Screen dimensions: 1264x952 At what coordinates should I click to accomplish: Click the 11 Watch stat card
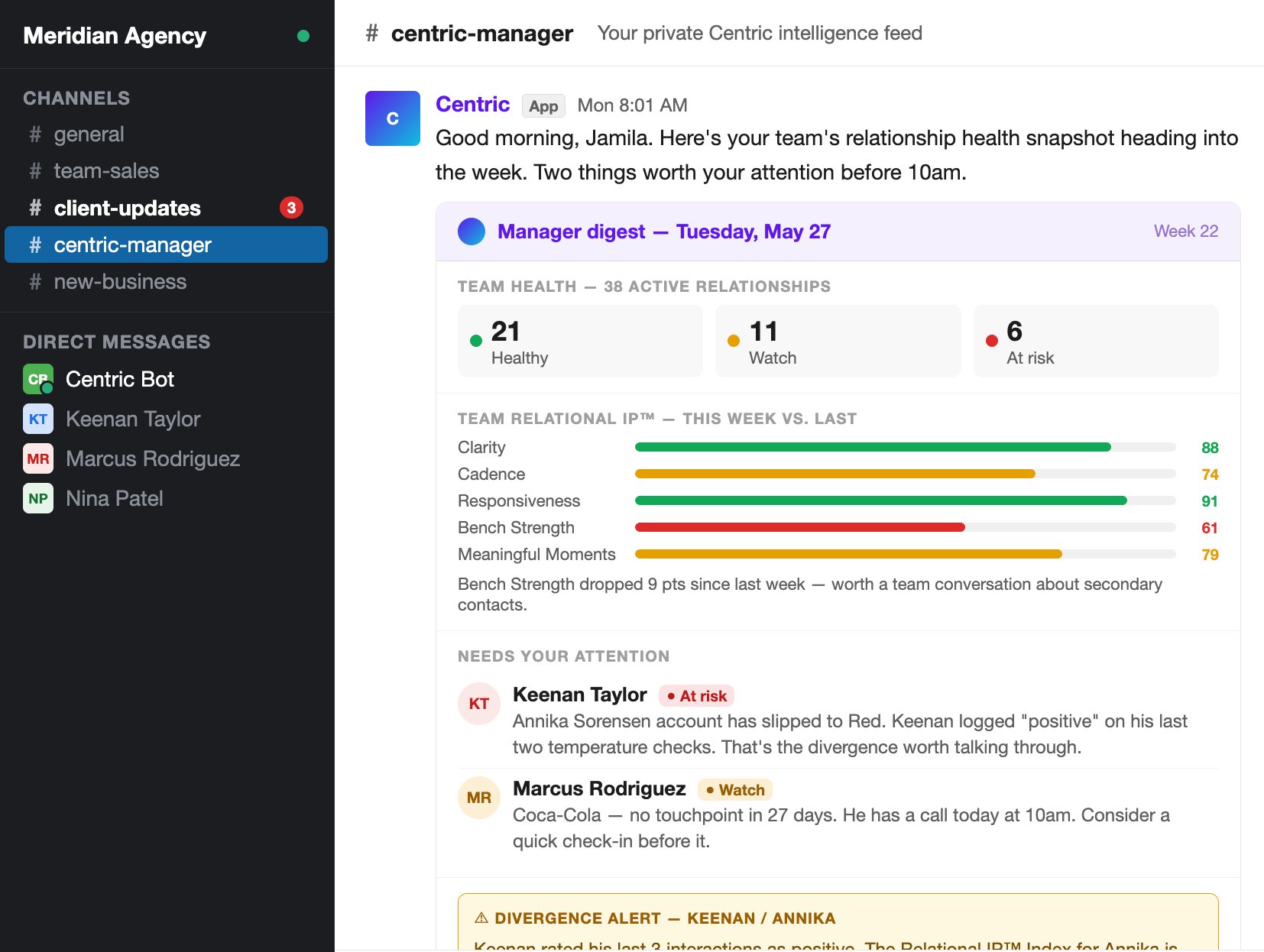point(838,341)
